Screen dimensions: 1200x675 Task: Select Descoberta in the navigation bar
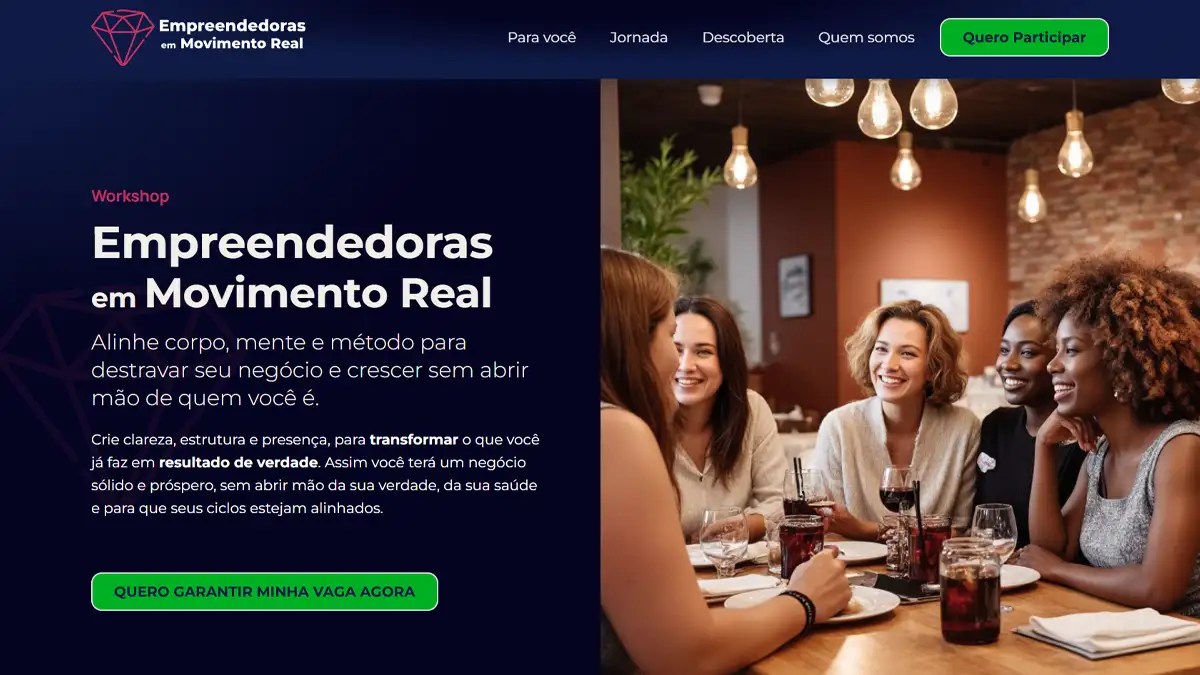743,37
